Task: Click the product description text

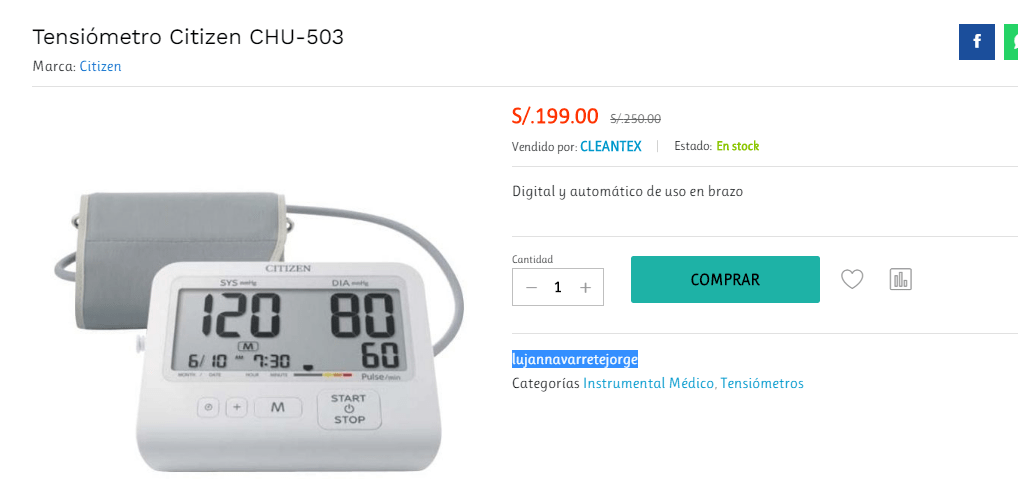Action: click(628, 192)
